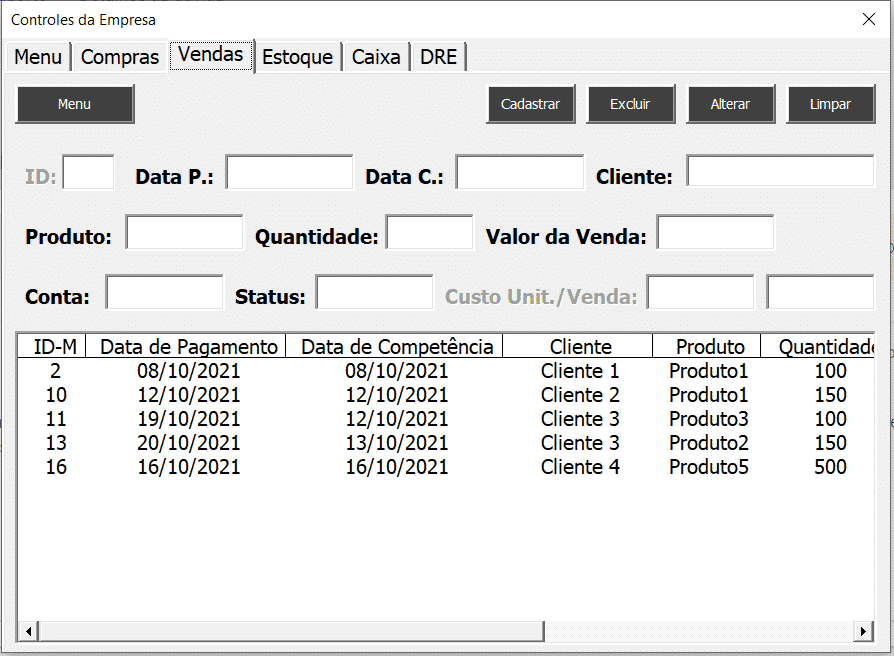Click Cliente 1 in the list
Viewport: 894px width, 656px height.
click(580, 371)
